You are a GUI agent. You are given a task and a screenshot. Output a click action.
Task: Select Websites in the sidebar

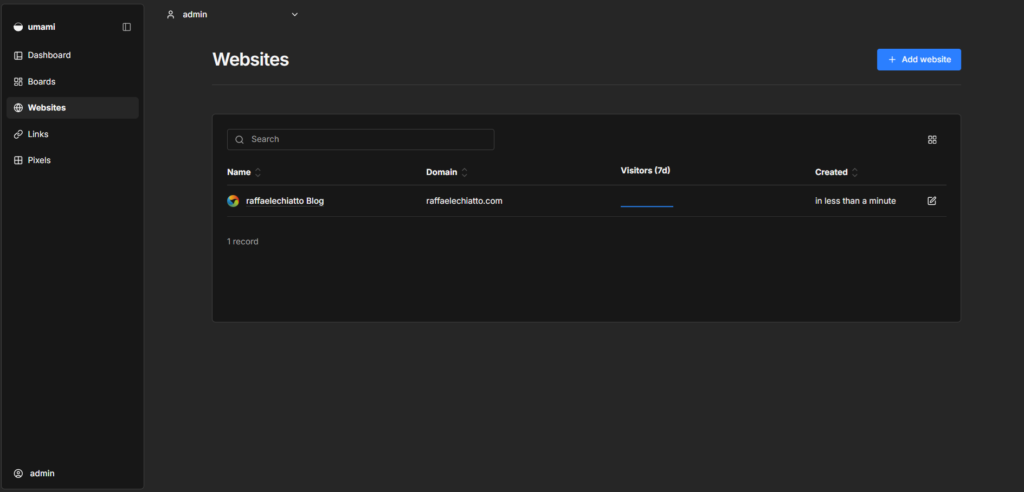(72, 108)
